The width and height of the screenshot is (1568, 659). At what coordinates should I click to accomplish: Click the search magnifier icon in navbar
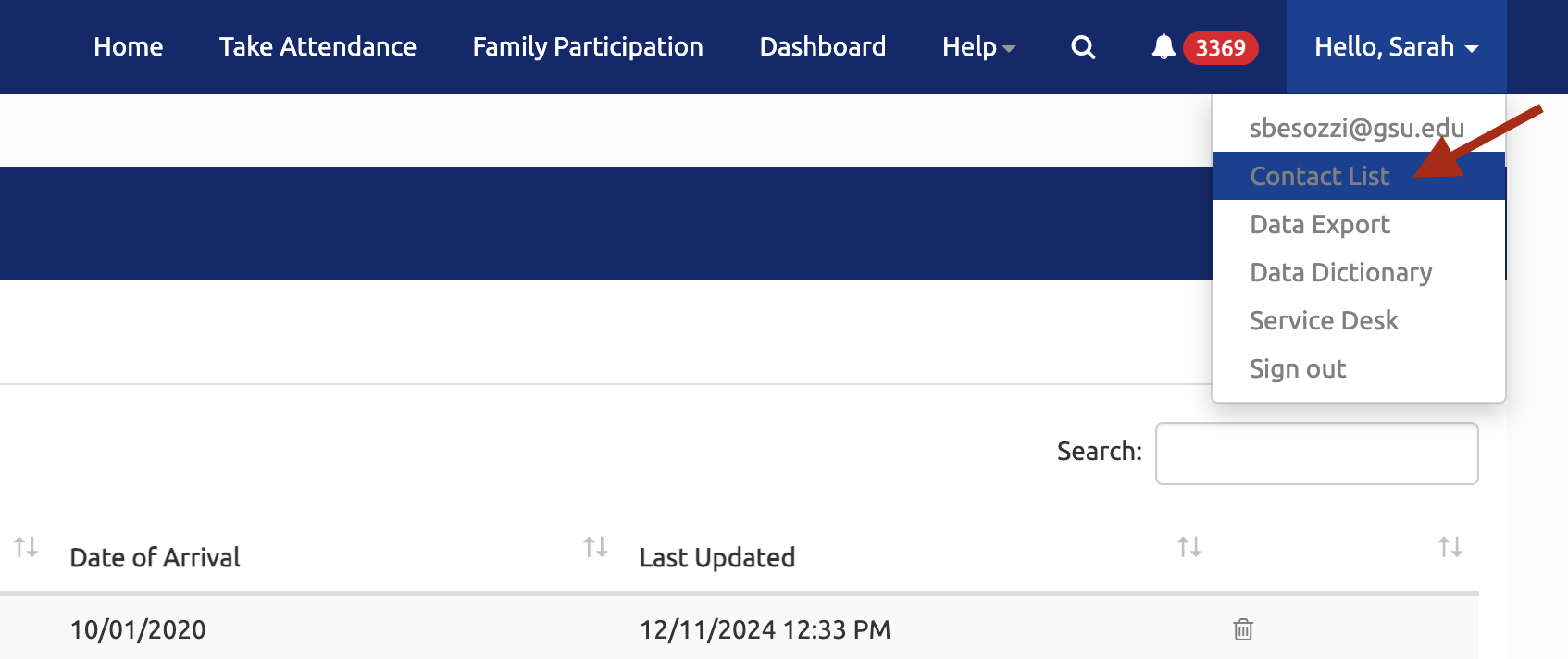pyautogui.click(x=1083, y=47)
